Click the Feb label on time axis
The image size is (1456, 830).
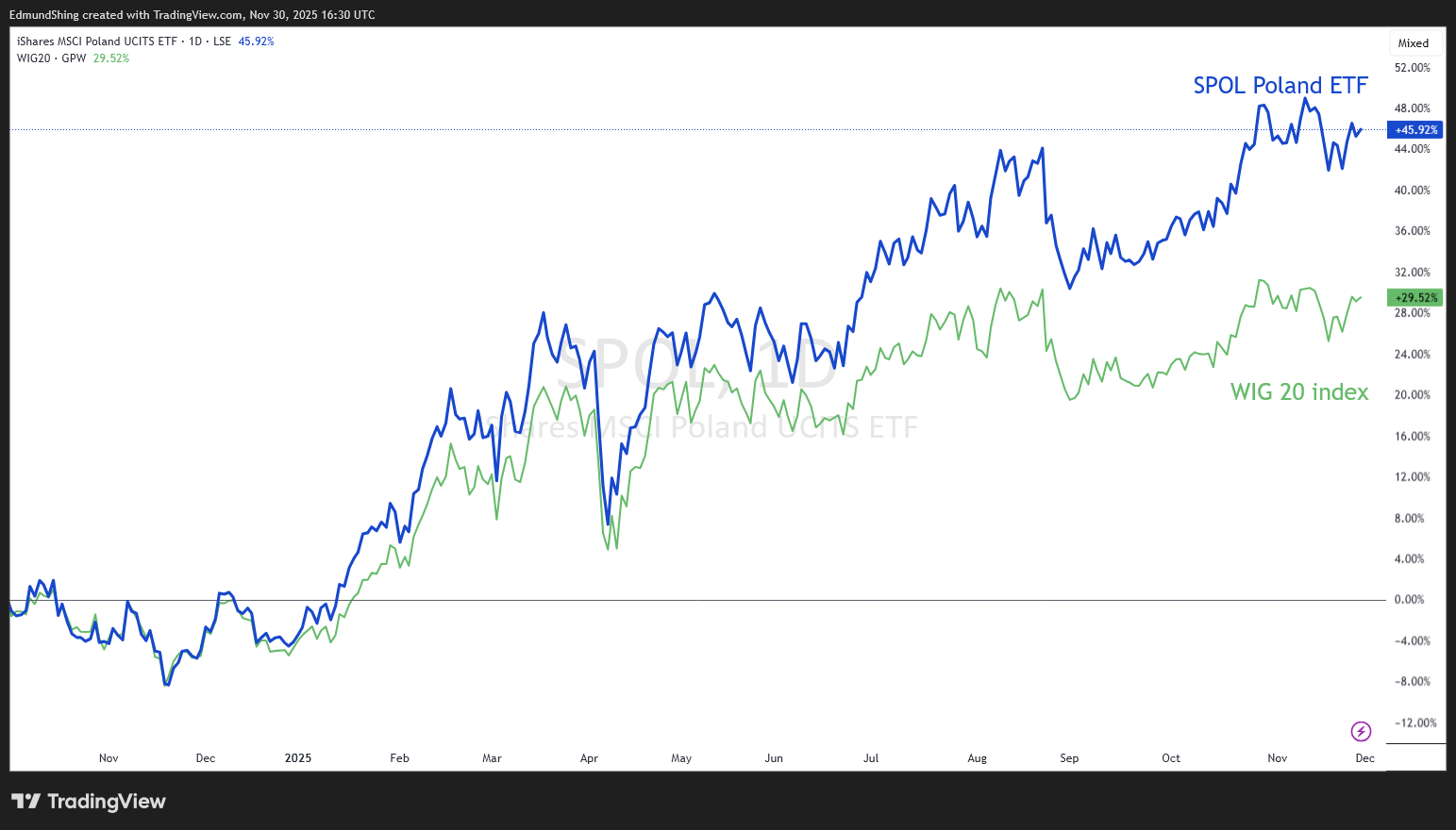(400, 758)
